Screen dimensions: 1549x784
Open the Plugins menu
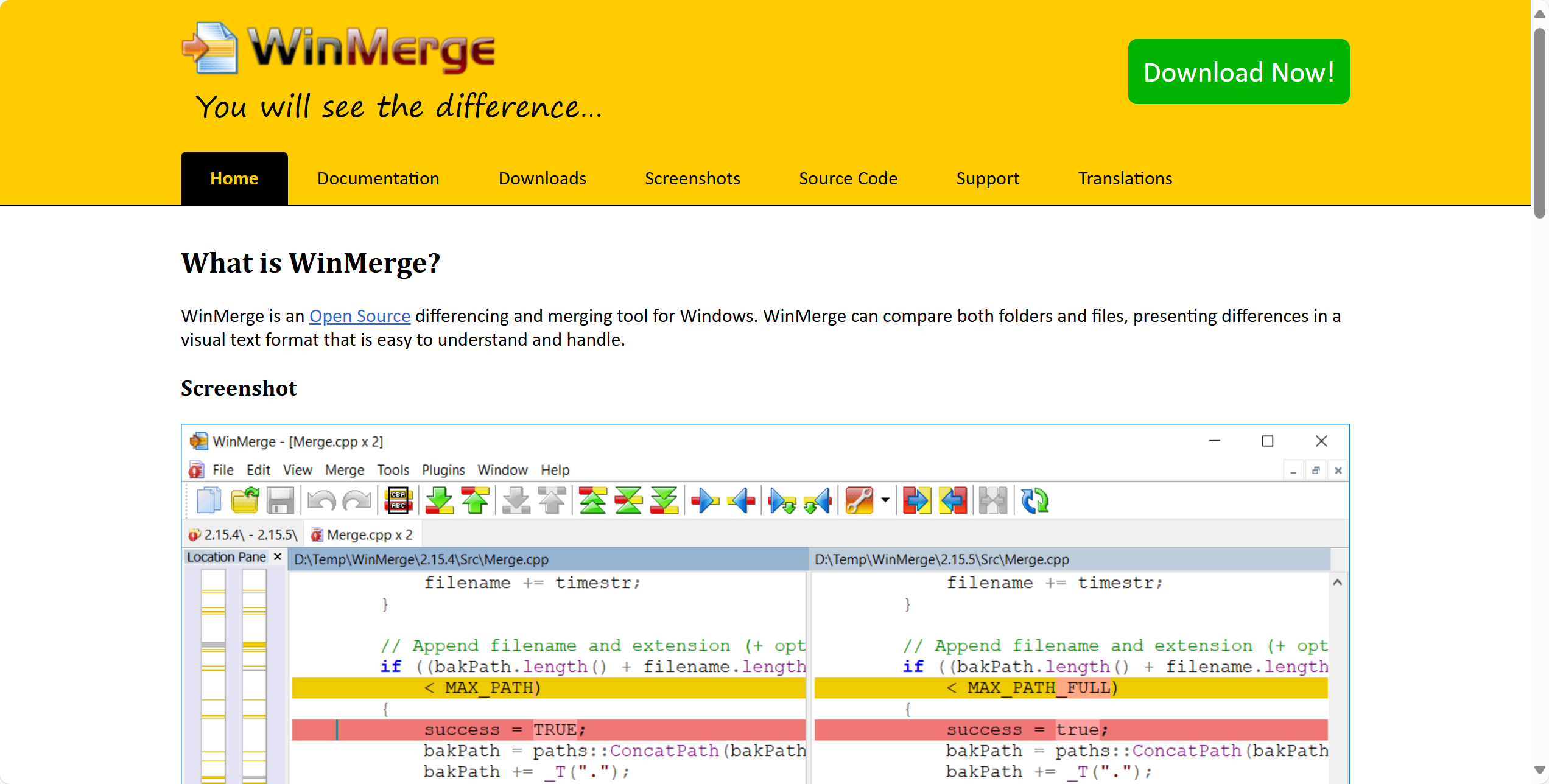point(443,469)
